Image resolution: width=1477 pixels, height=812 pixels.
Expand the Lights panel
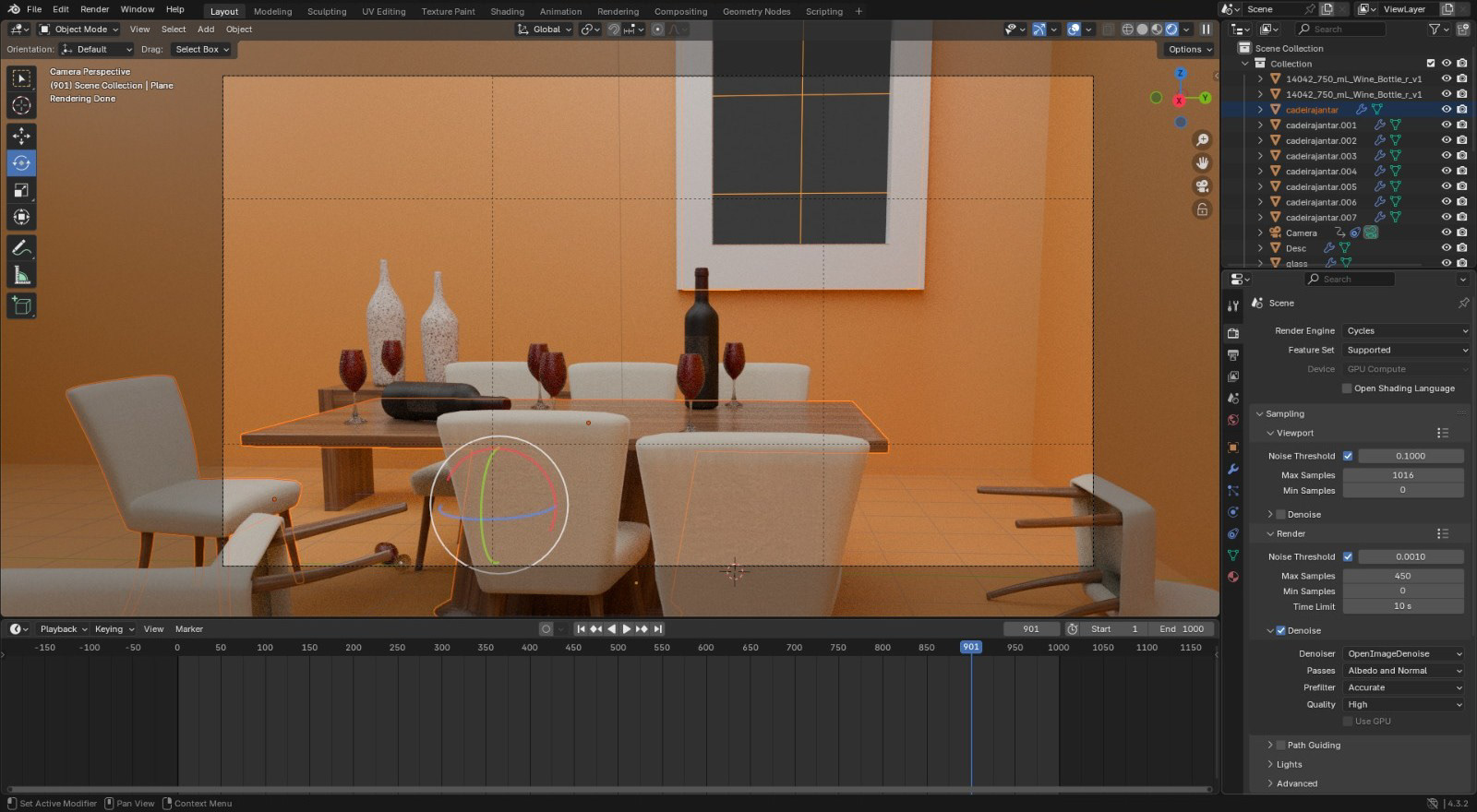click(1289, 765)
